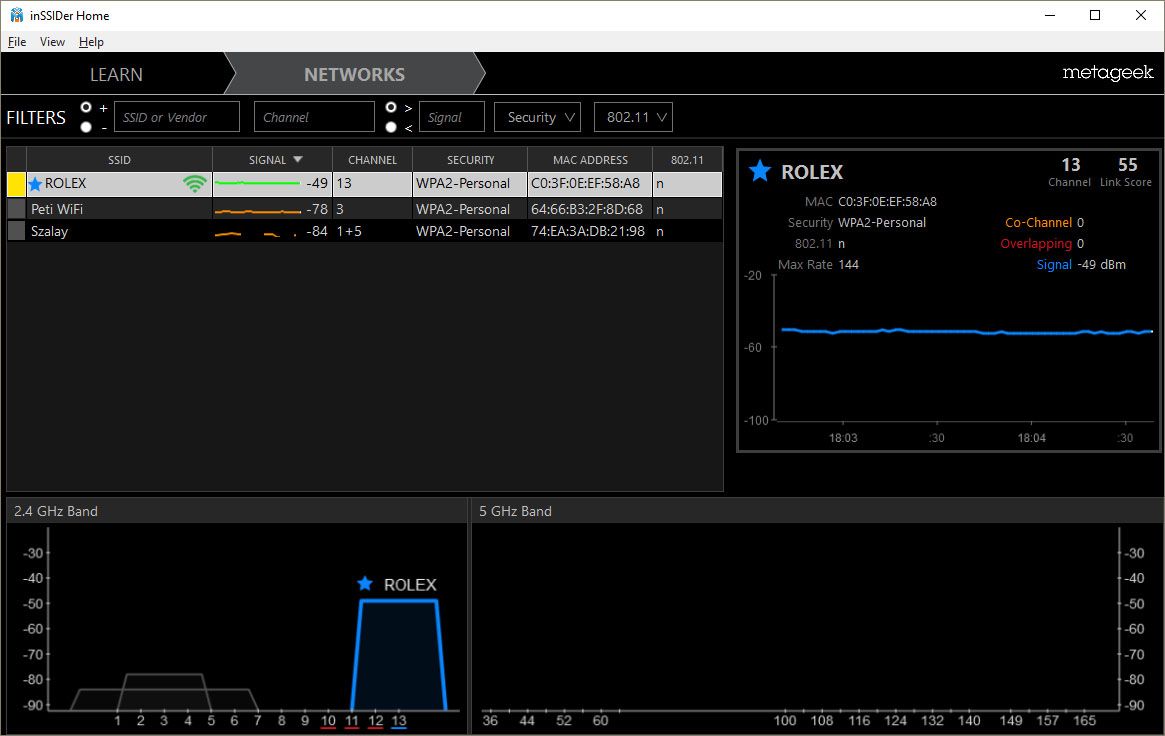Click the -78 signal value for Peti WiFi
This screenshot has width=1165, height=736.
(317, 209)
